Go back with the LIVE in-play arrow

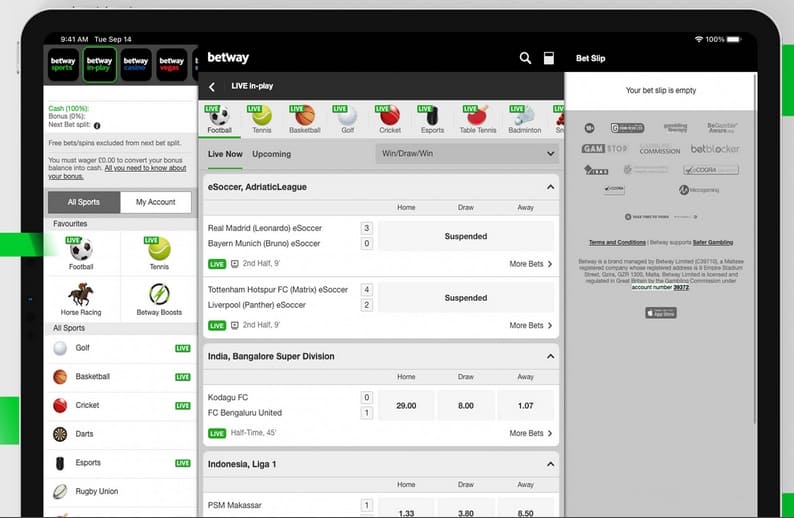coord(212,87)
